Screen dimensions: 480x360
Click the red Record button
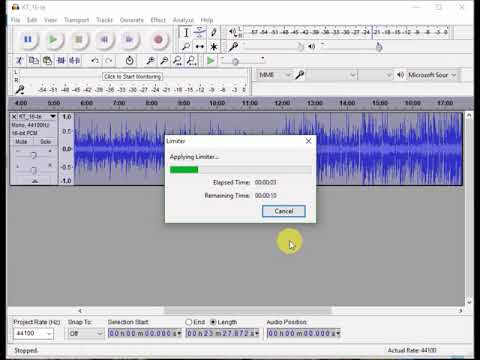pos(159,40)
